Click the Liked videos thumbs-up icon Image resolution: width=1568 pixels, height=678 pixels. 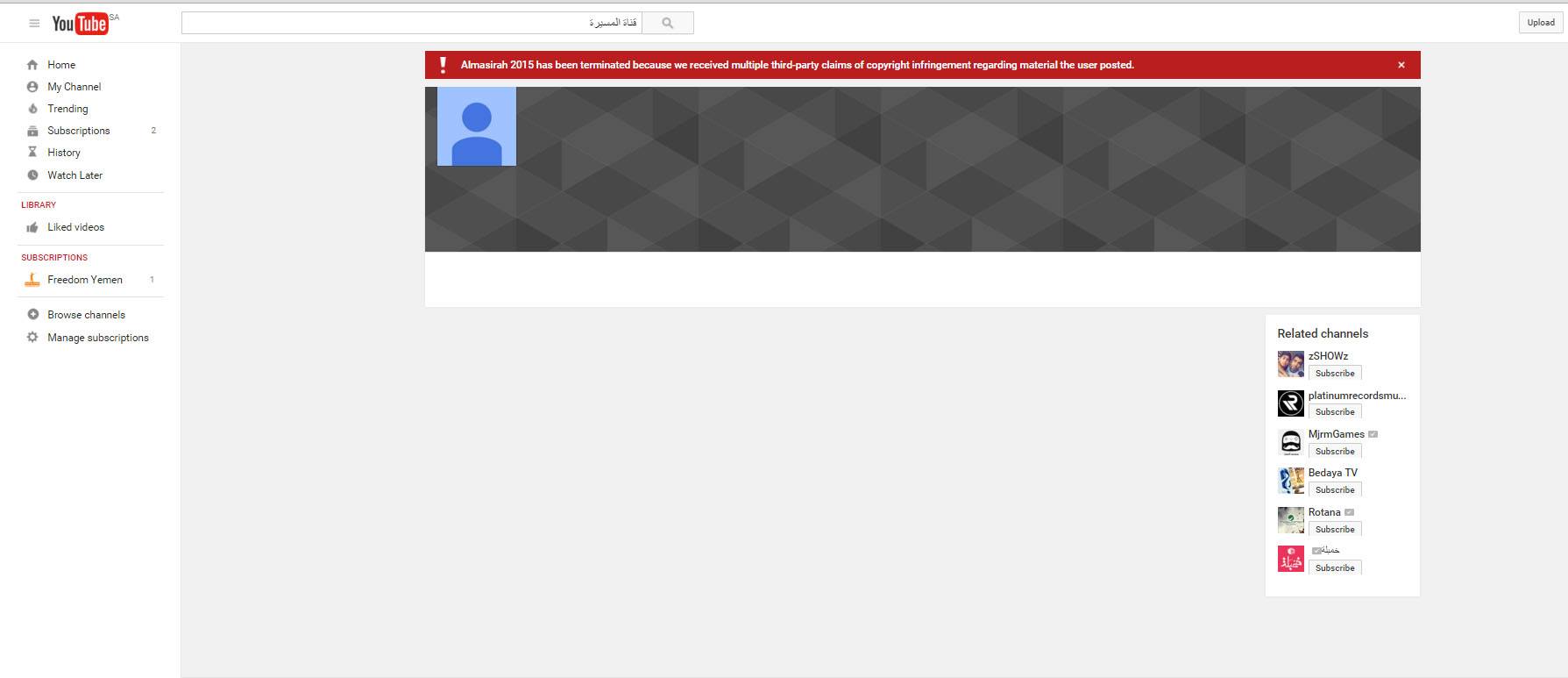(x=32, y=227)
